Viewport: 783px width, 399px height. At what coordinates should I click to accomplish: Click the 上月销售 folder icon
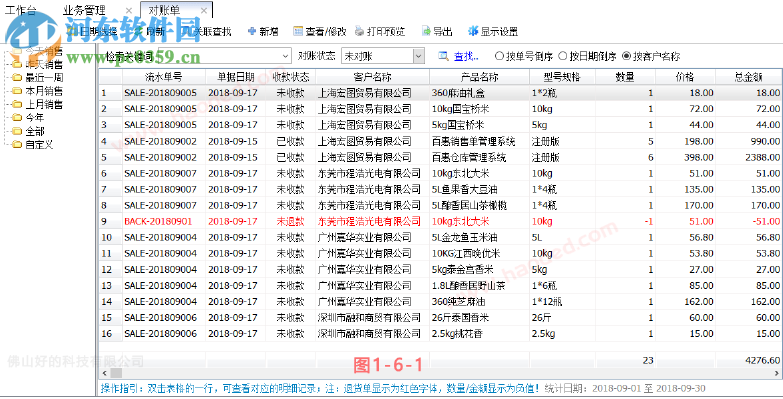pos(17,104)
